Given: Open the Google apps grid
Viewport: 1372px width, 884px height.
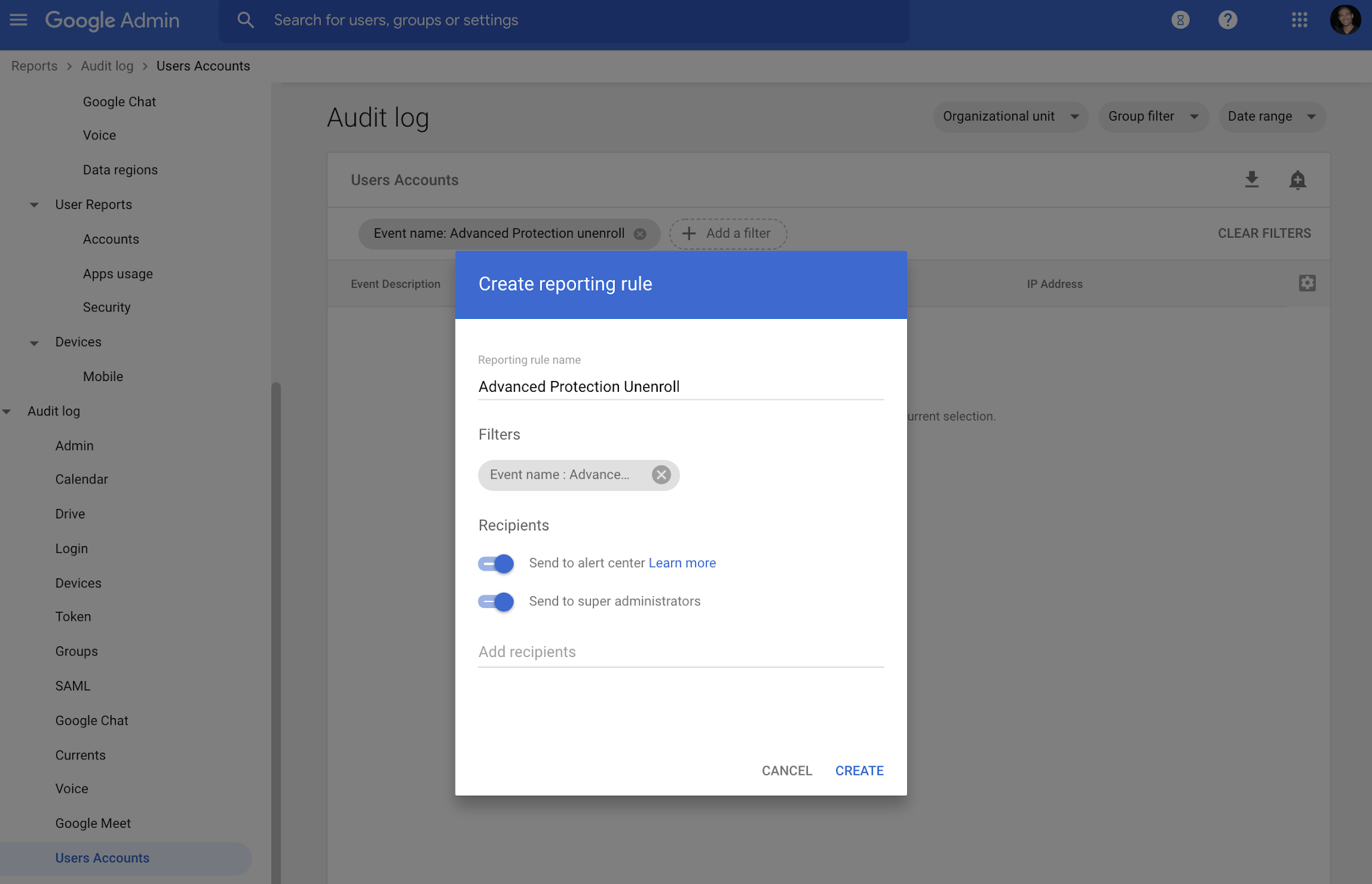Looking at the screenshot, I should tap(1300, 20).
